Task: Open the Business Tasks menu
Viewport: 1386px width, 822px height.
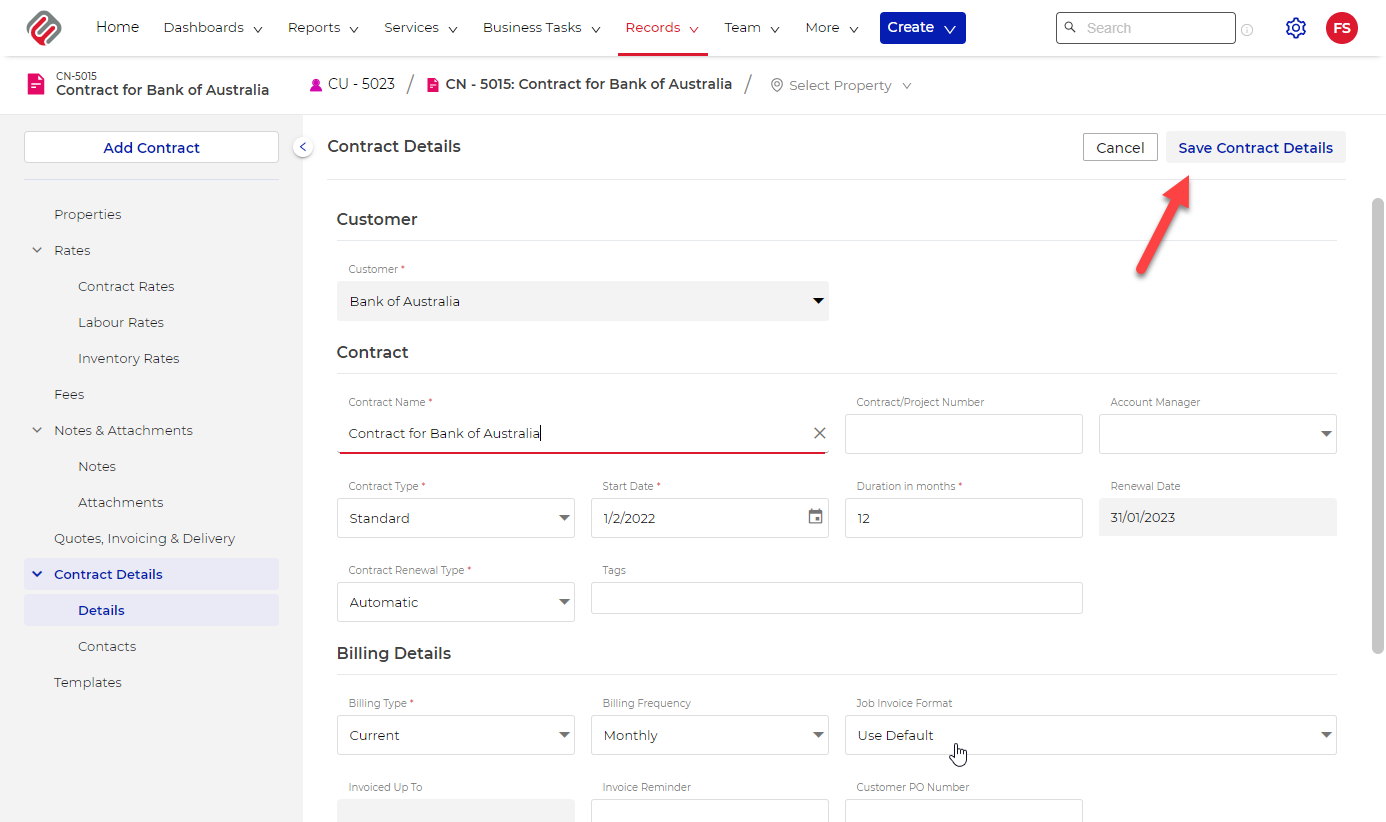Action: [x=542, y=28]
